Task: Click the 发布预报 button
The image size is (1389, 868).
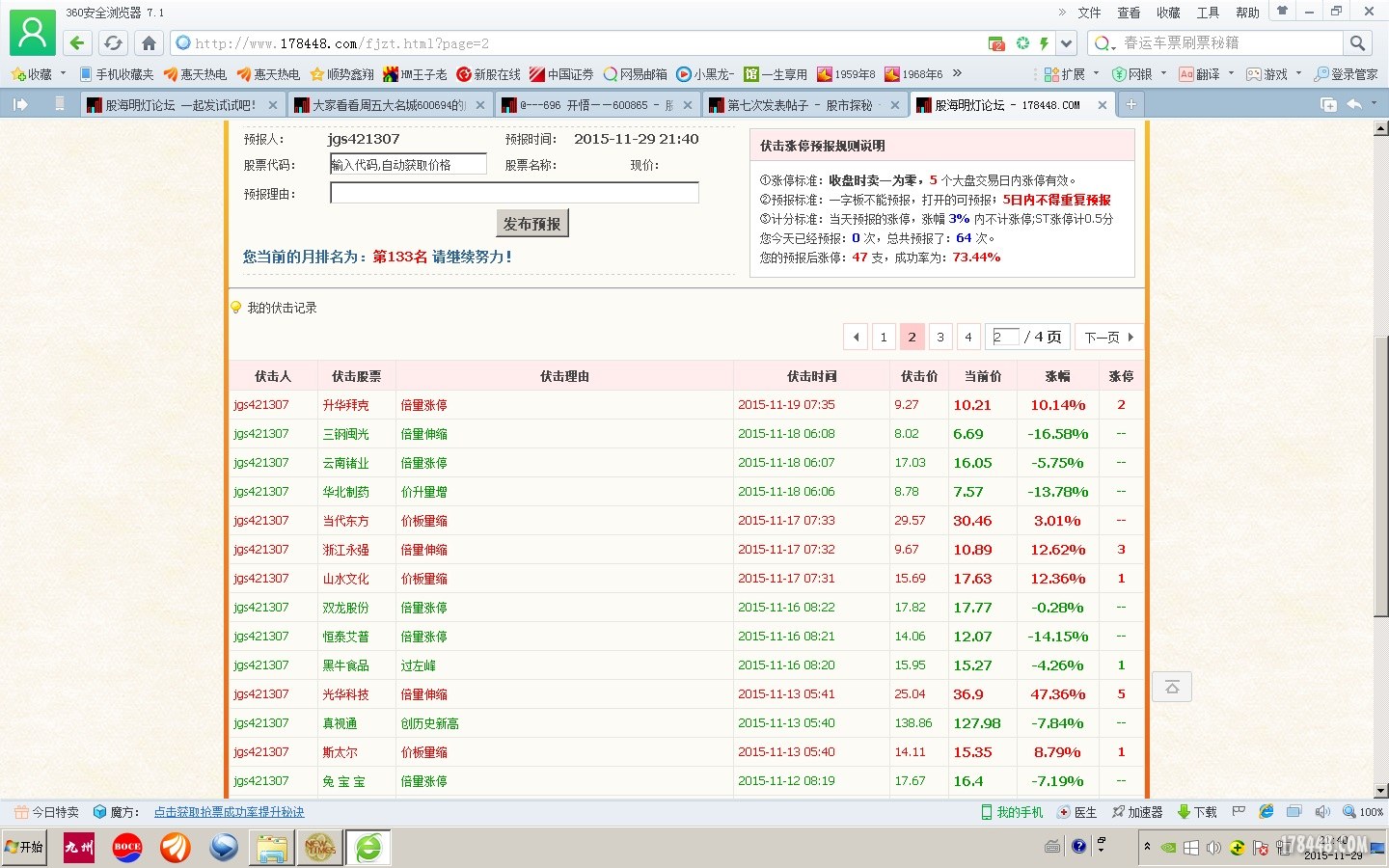Action: (x=532, y=223)
